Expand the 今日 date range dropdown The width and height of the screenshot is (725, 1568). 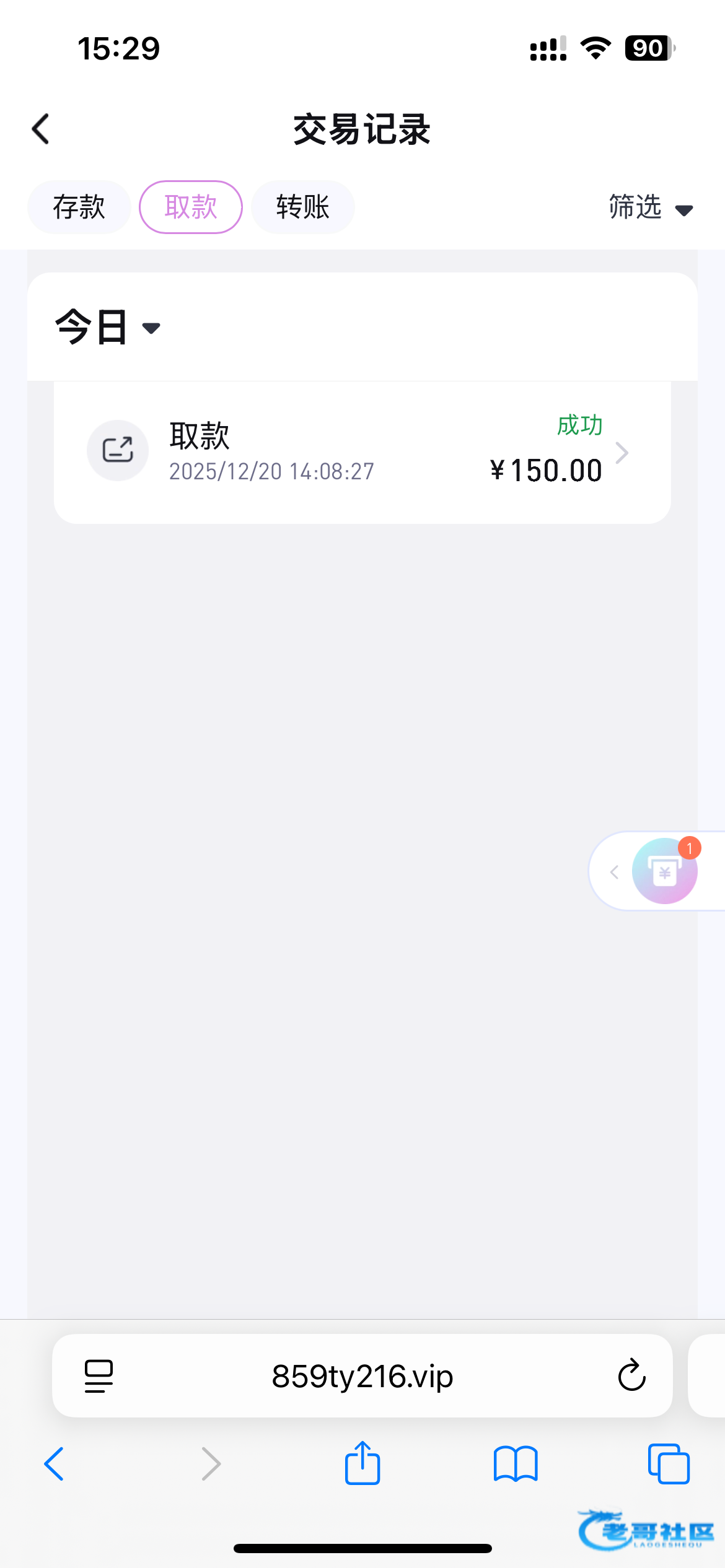click(x=108, y=327)
